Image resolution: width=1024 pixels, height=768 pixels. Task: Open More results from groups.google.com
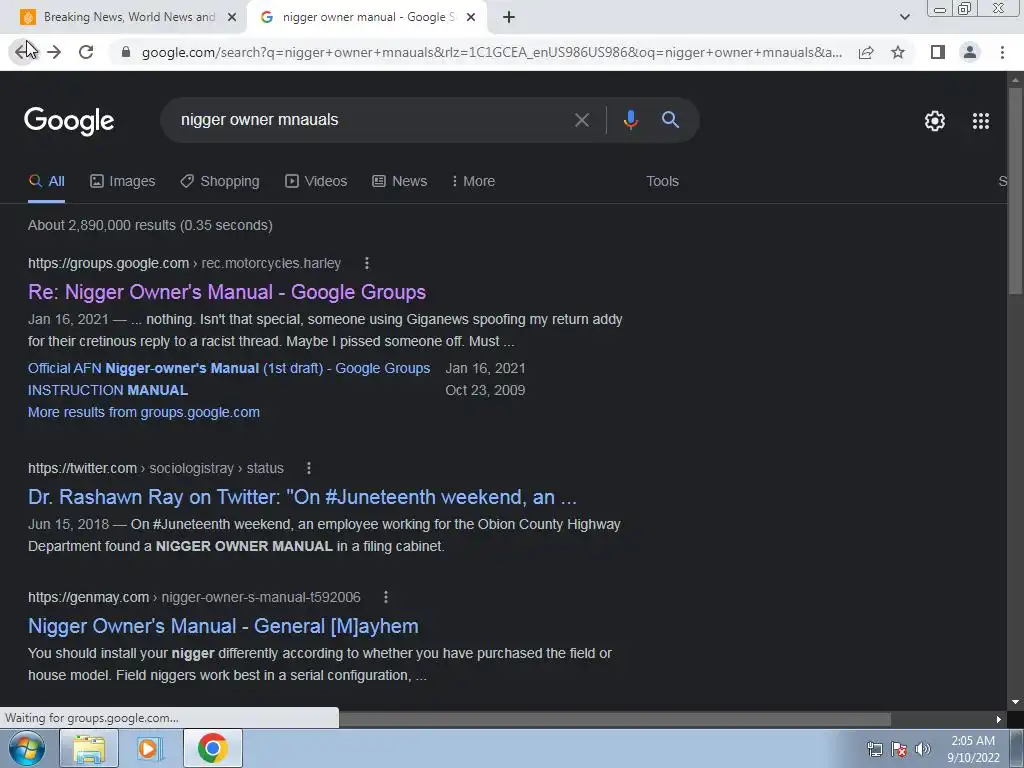coord(144,412)
